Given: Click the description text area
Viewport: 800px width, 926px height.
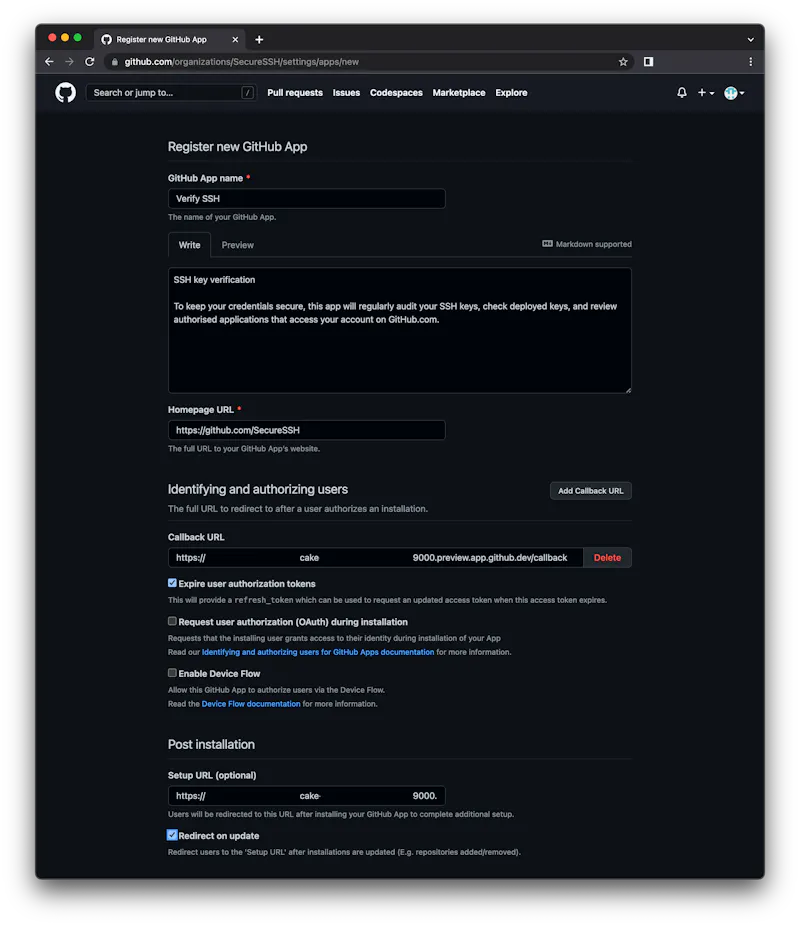Looking at the screenshot, I should tap(400, 330).
